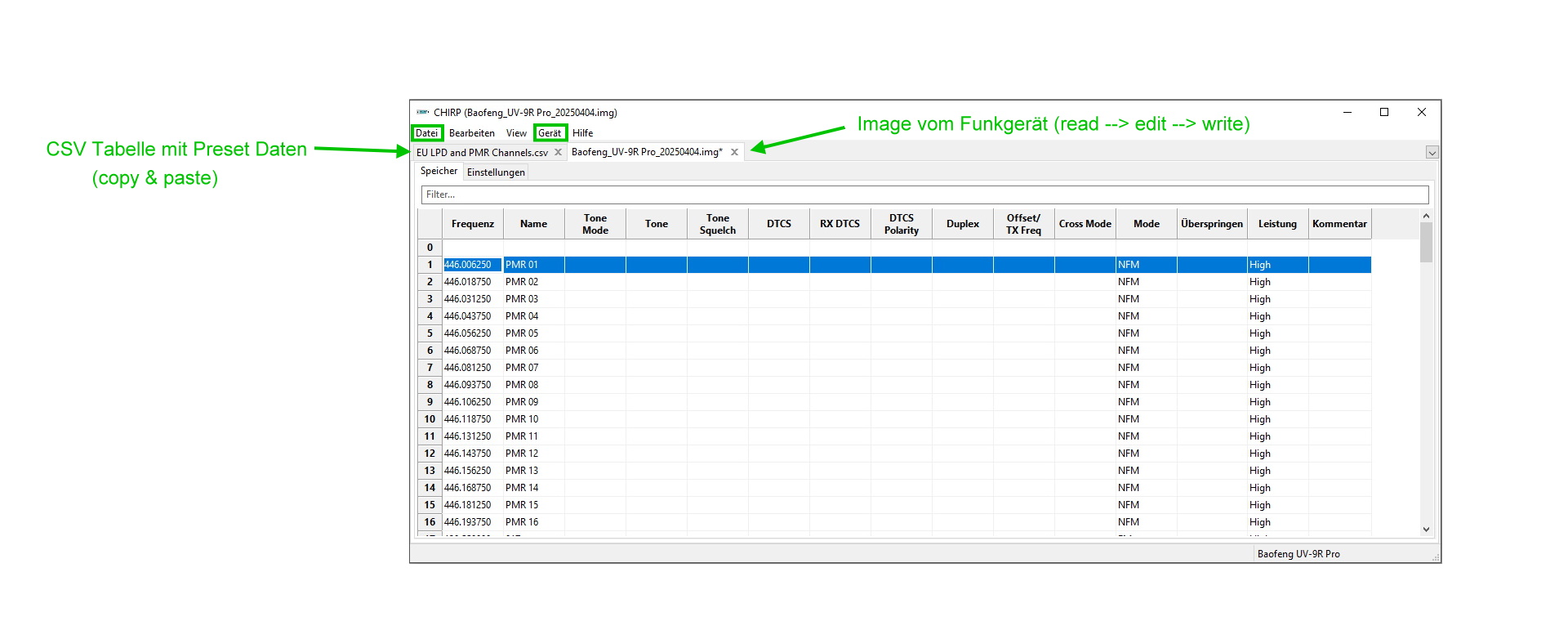Open the View menu
Screen dimensions: 1568x617
pos(516,133)
